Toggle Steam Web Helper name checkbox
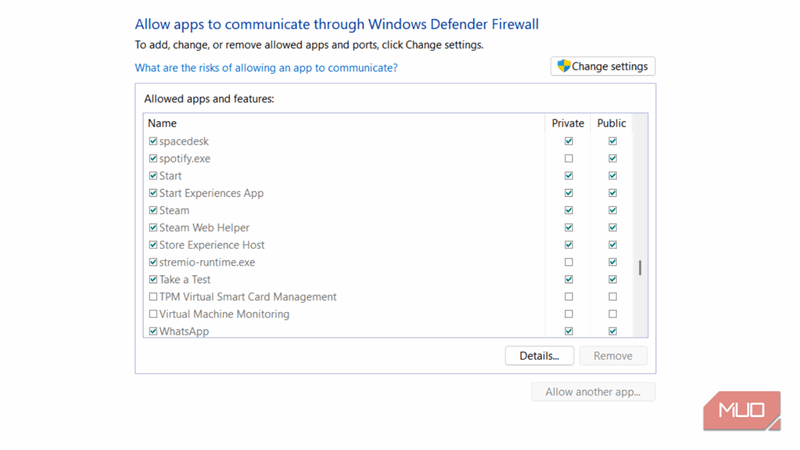 click(x=153, y=228)
